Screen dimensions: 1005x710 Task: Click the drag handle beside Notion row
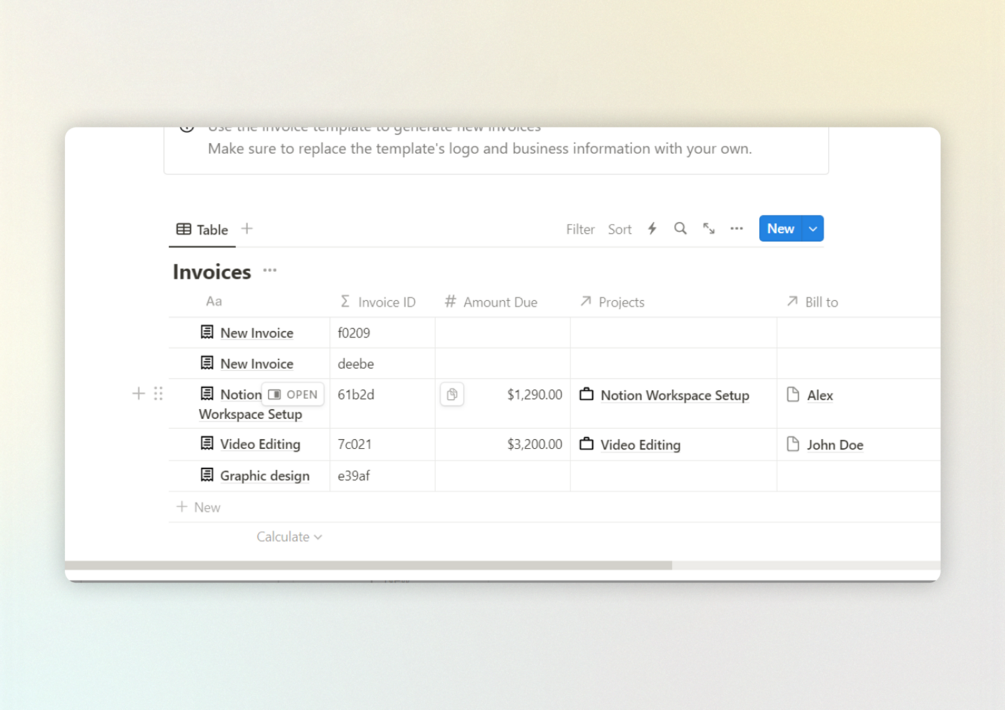pos(158,393)
